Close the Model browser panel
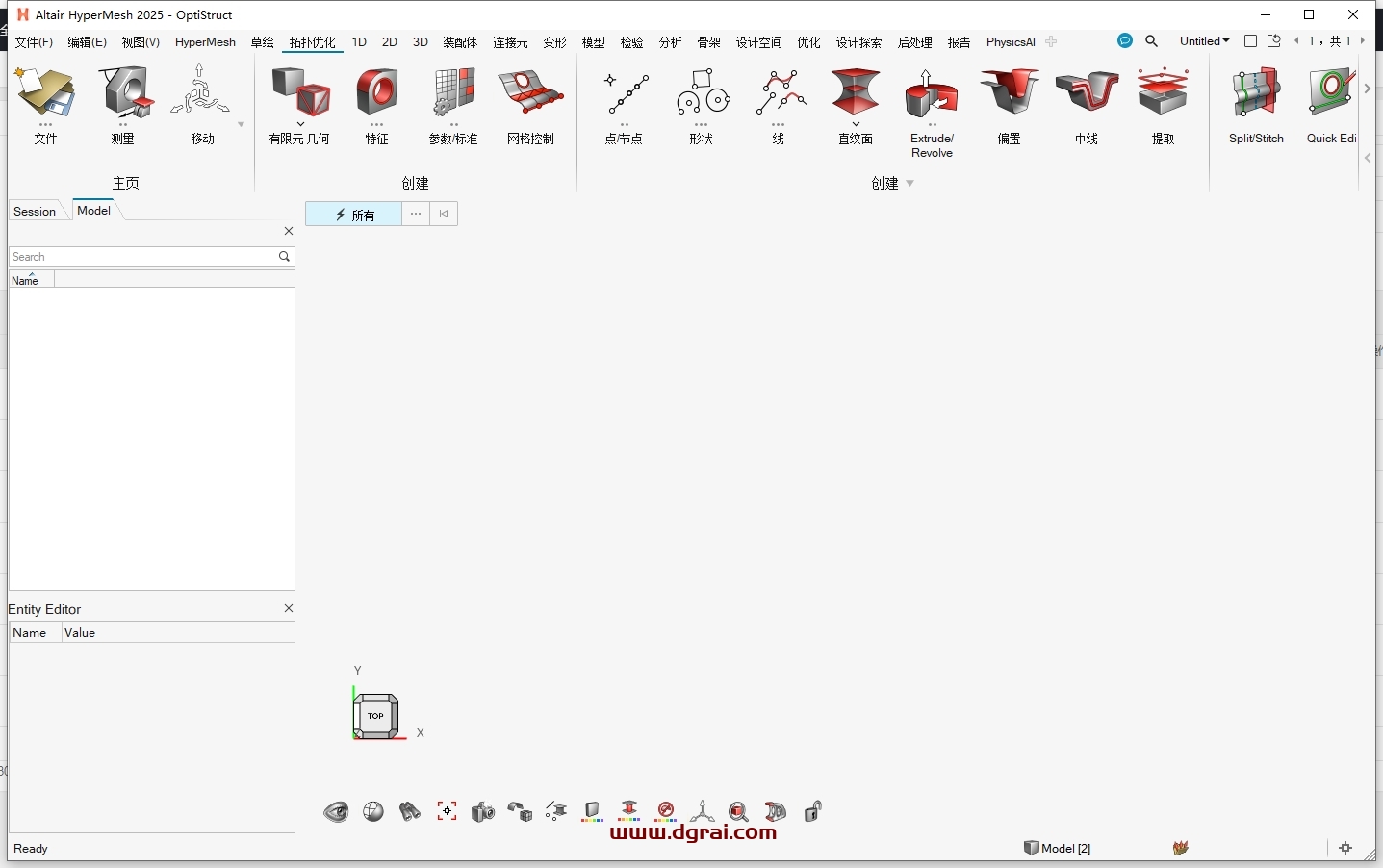The image size is (1383, 868). pos(289,231)
